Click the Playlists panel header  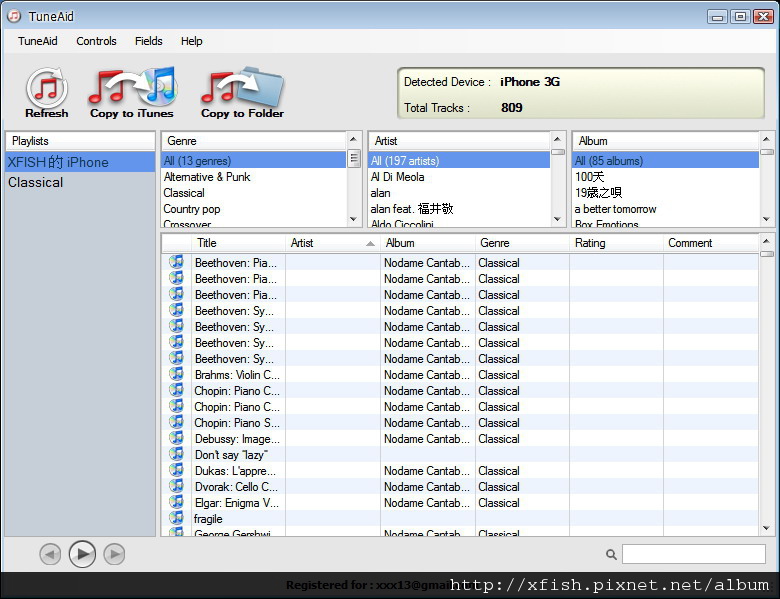[x=80, y=141]
